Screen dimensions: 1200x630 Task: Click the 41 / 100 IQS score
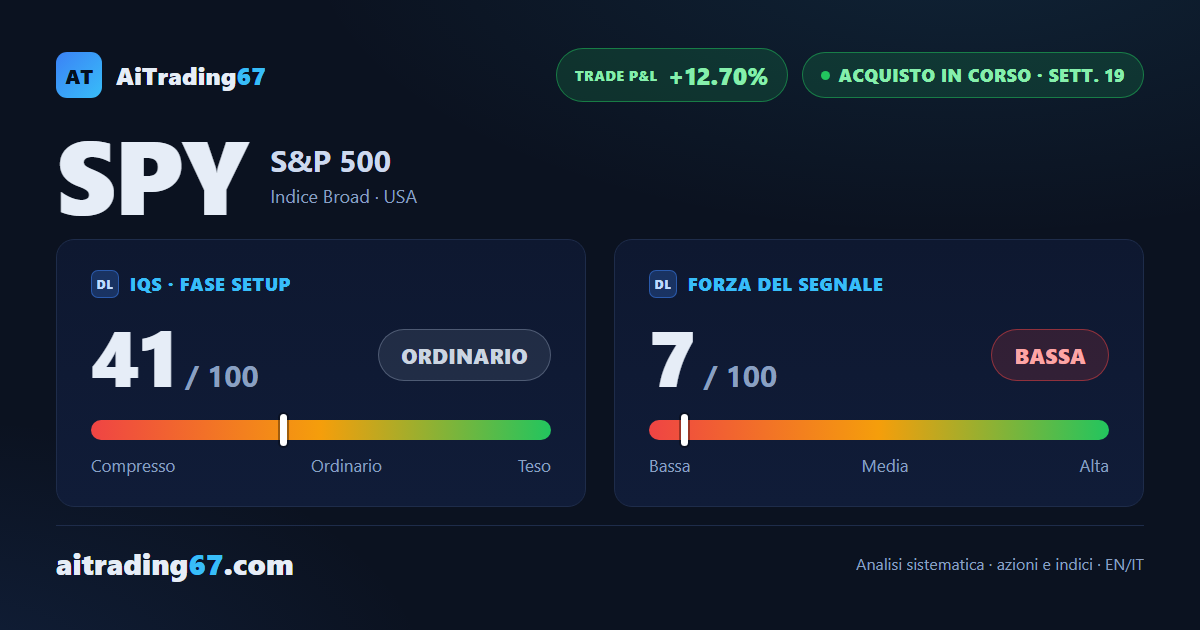point(175,362)
